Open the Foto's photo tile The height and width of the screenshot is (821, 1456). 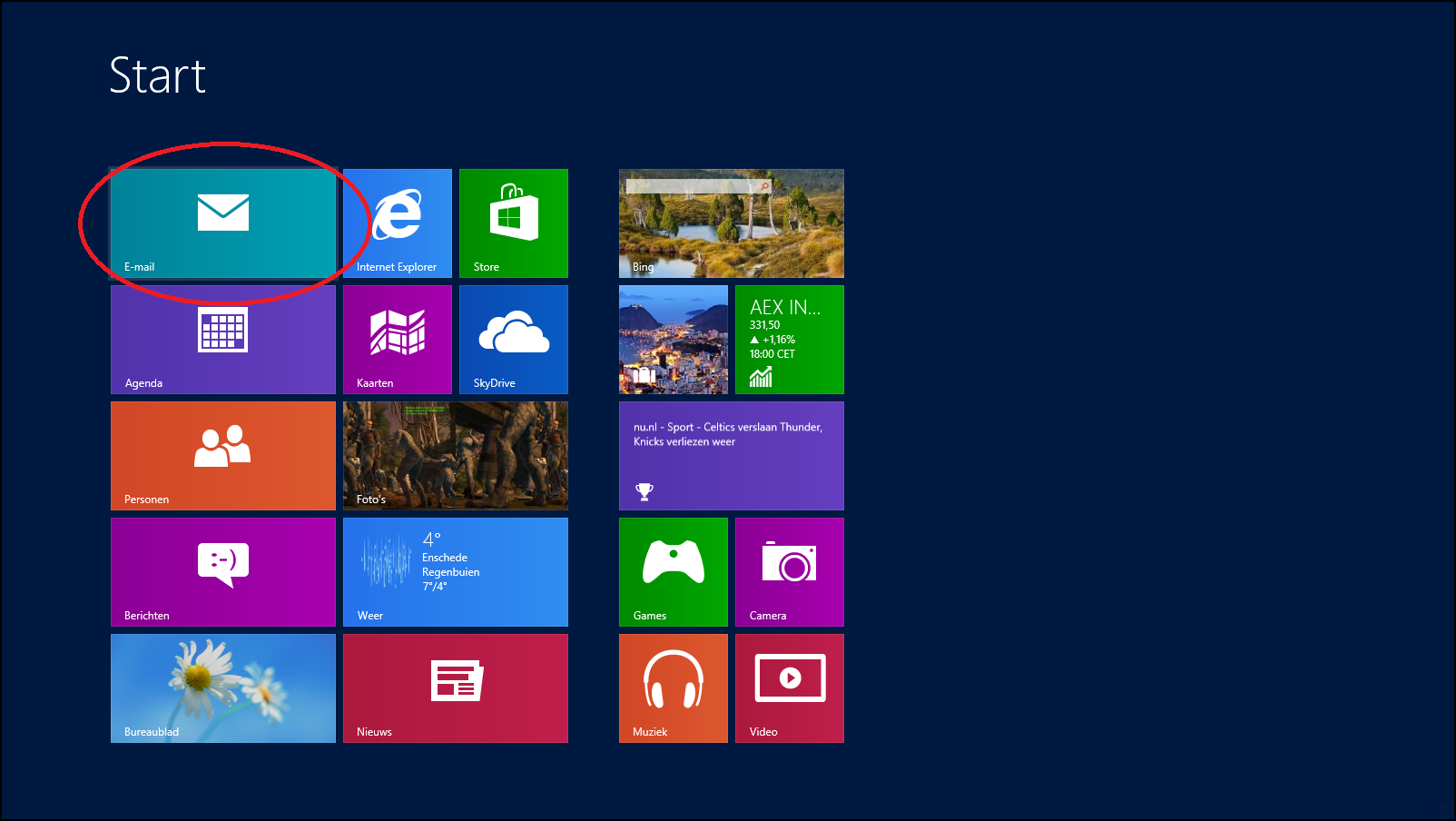point(456,456)
